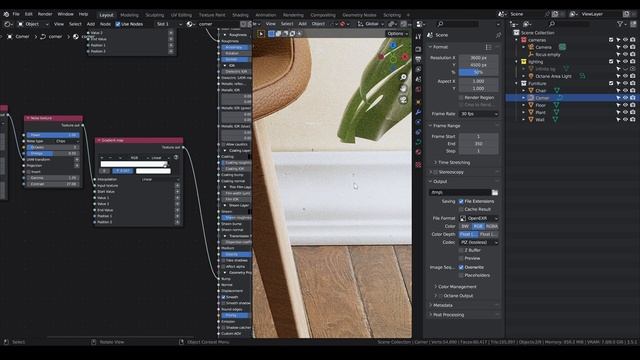The height and width of the screenshot is (360, 640).
Task: Click the viewport pan hand icon
Action: [x=403, y=89]
